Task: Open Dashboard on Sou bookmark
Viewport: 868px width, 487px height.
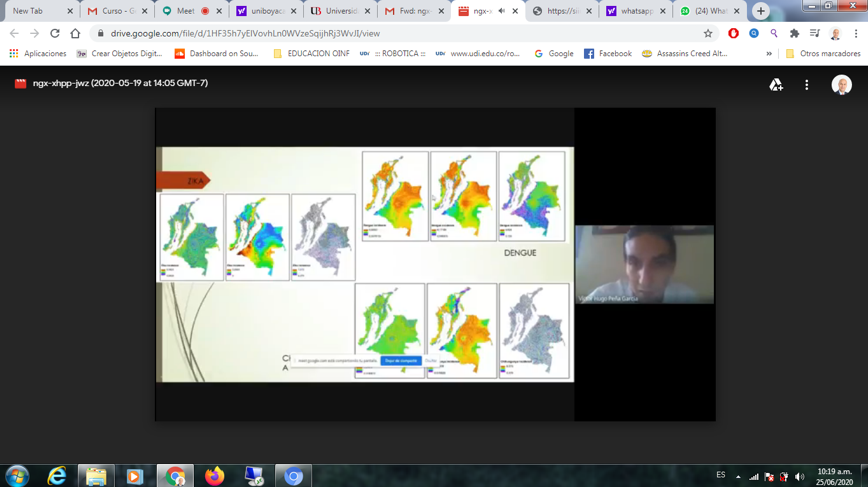Action: [216, 54]
